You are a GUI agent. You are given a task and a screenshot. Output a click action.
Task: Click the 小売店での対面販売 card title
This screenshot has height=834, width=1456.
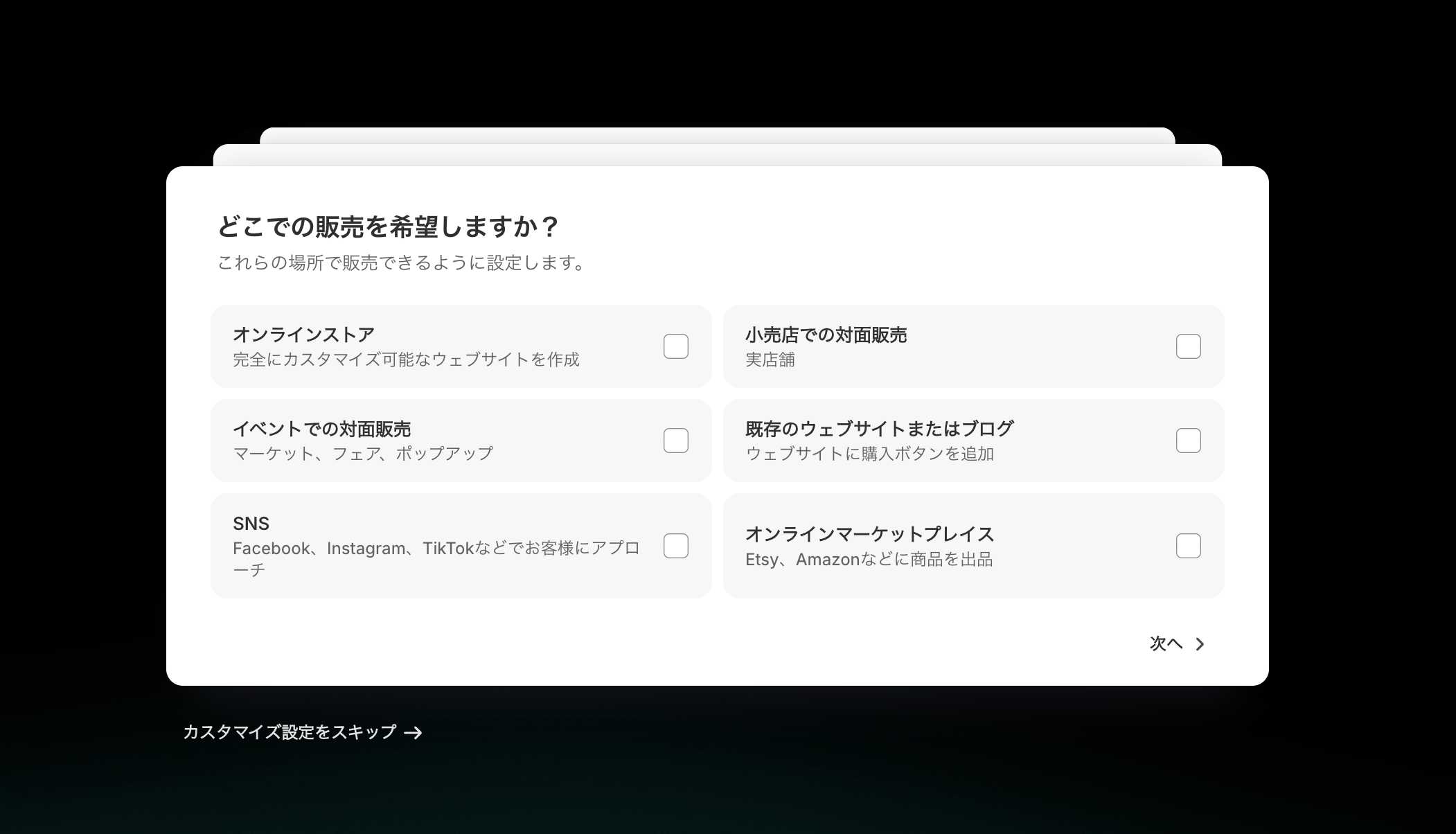click(826, 335)
